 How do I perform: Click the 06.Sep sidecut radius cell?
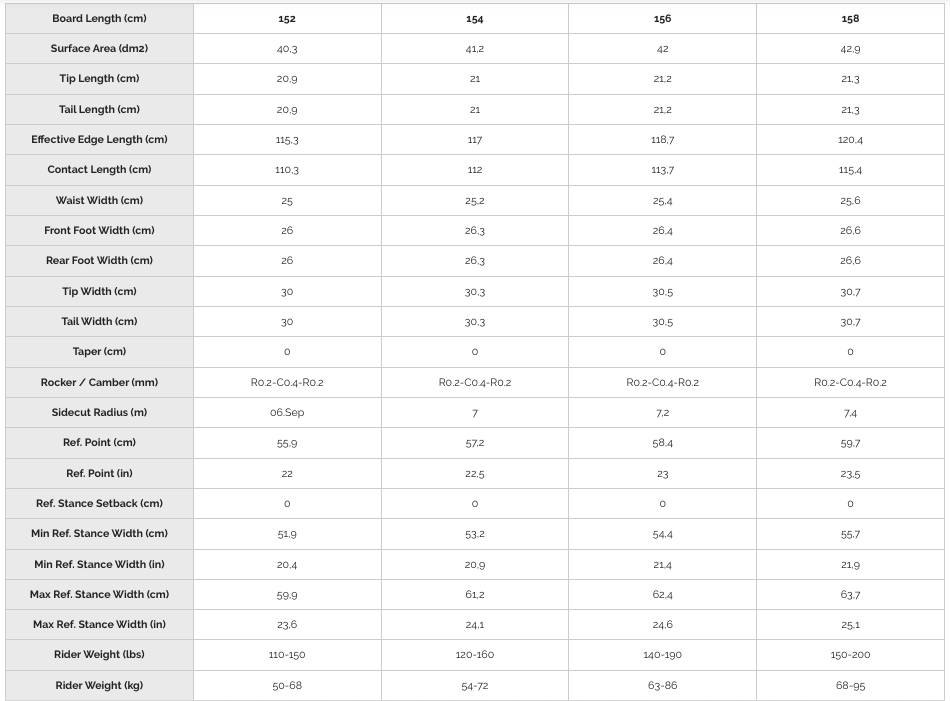tap(287, 413)
